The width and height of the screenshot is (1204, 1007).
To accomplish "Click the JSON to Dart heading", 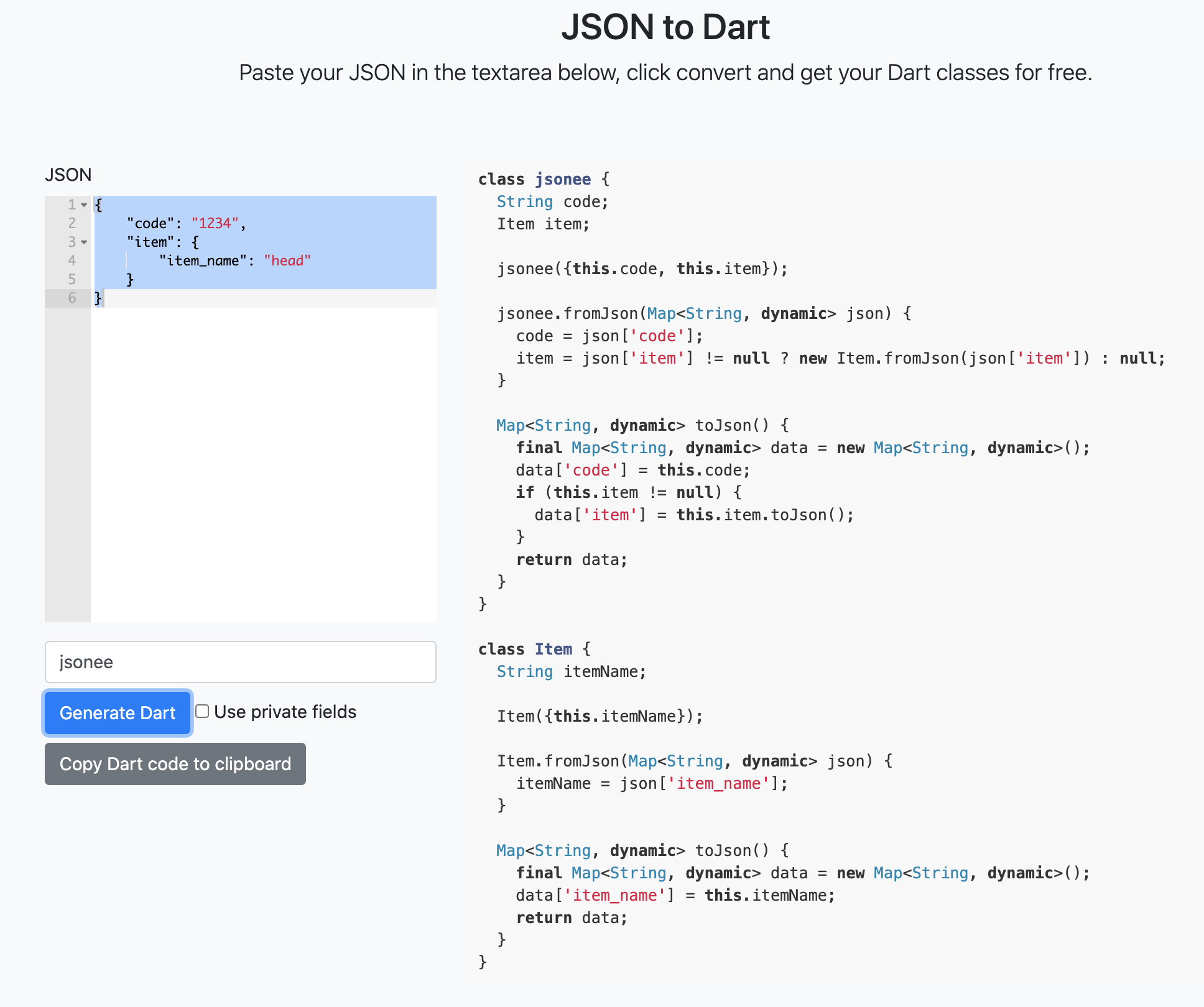I will tap(665, 27).
